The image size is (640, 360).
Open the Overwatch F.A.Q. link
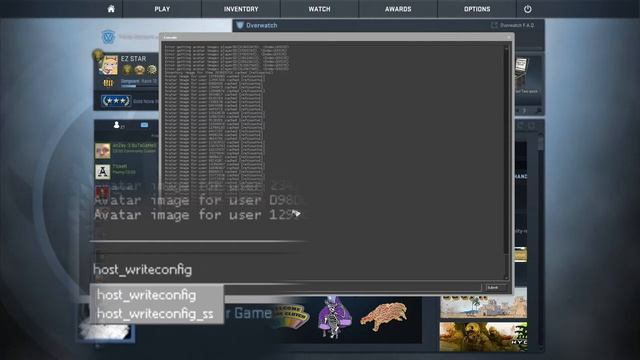pyautogui.click(x=513, y=25)
